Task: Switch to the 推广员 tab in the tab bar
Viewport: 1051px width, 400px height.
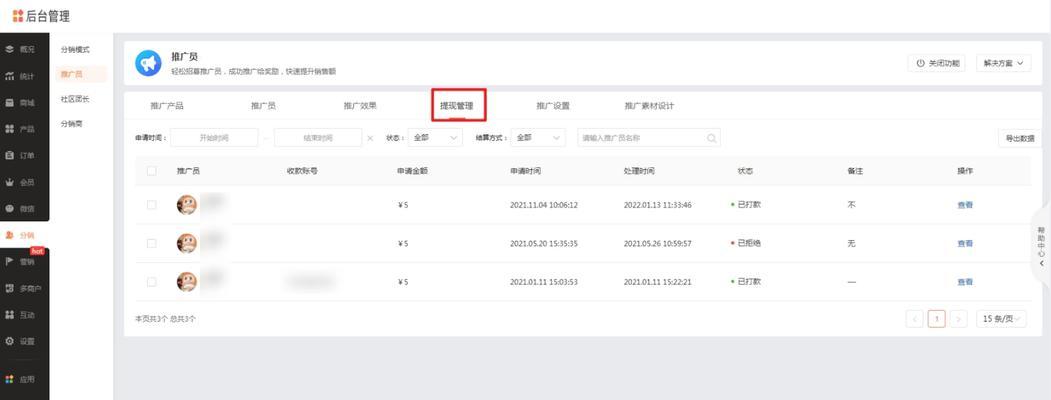Action: pos(263,106)
